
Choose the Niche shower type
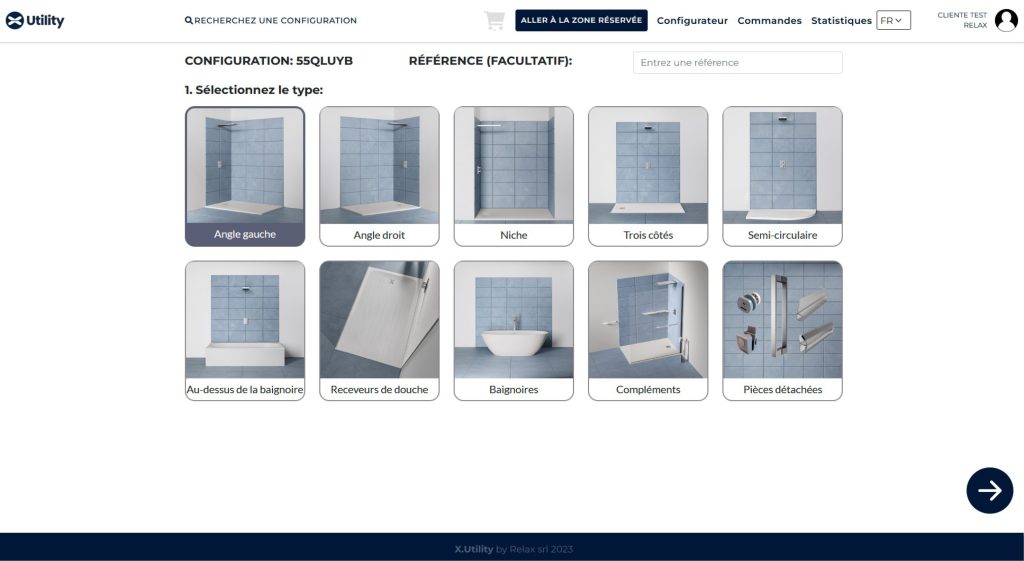(513, 176)
